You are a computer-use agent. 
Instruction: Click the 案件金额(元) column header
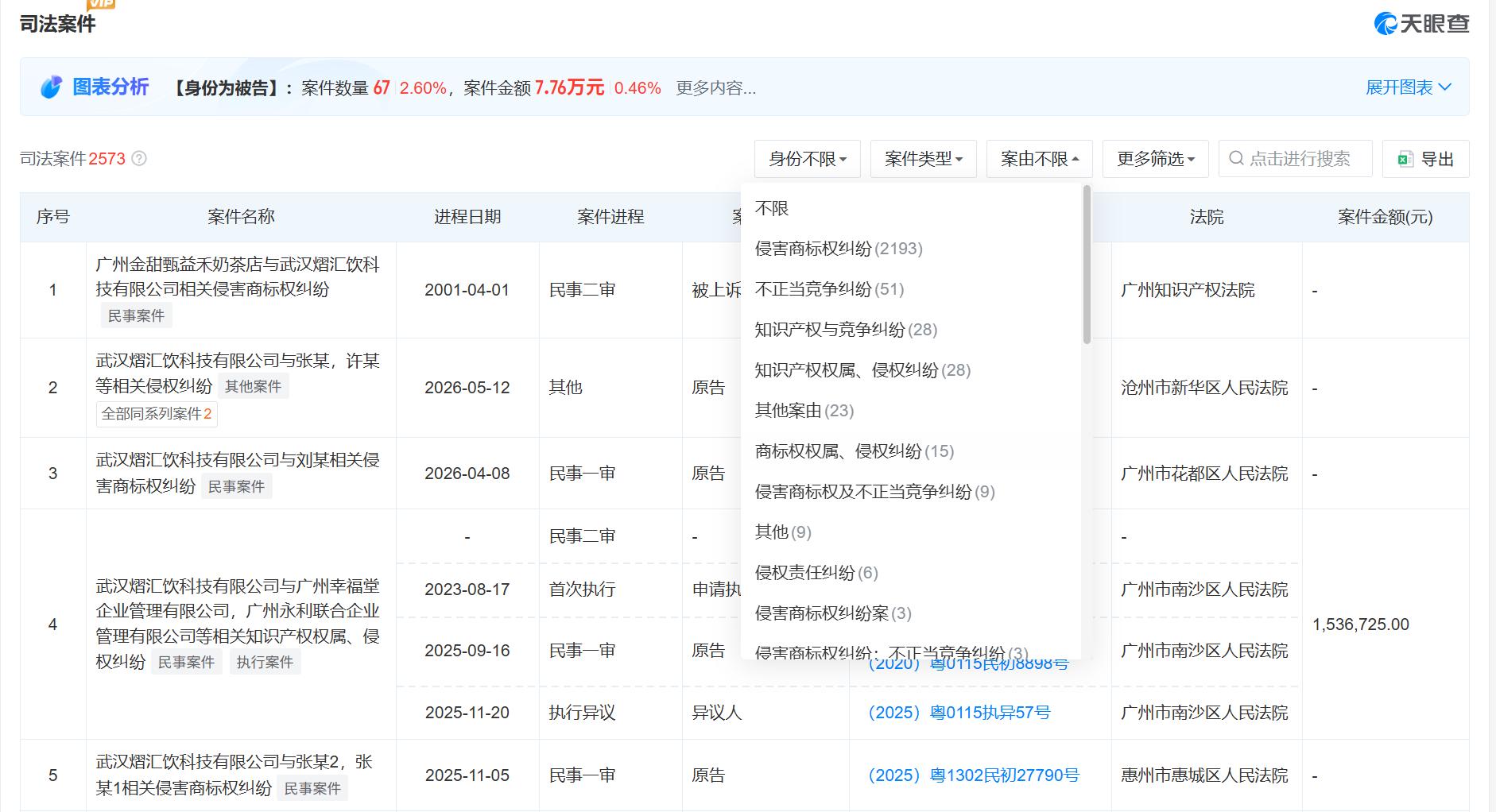(x=1386, y=217)
